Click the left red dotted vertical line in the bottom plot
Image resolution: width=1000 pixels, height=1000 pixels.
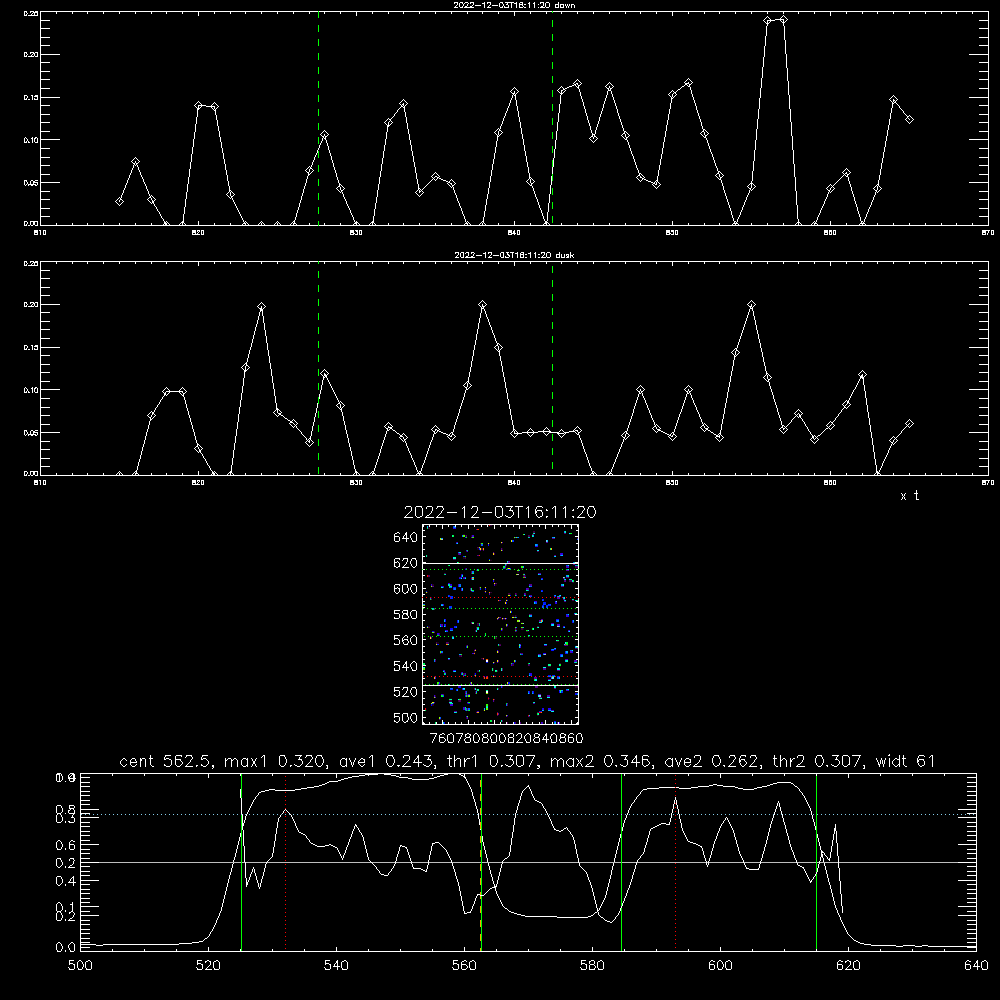tap(286, 862)
